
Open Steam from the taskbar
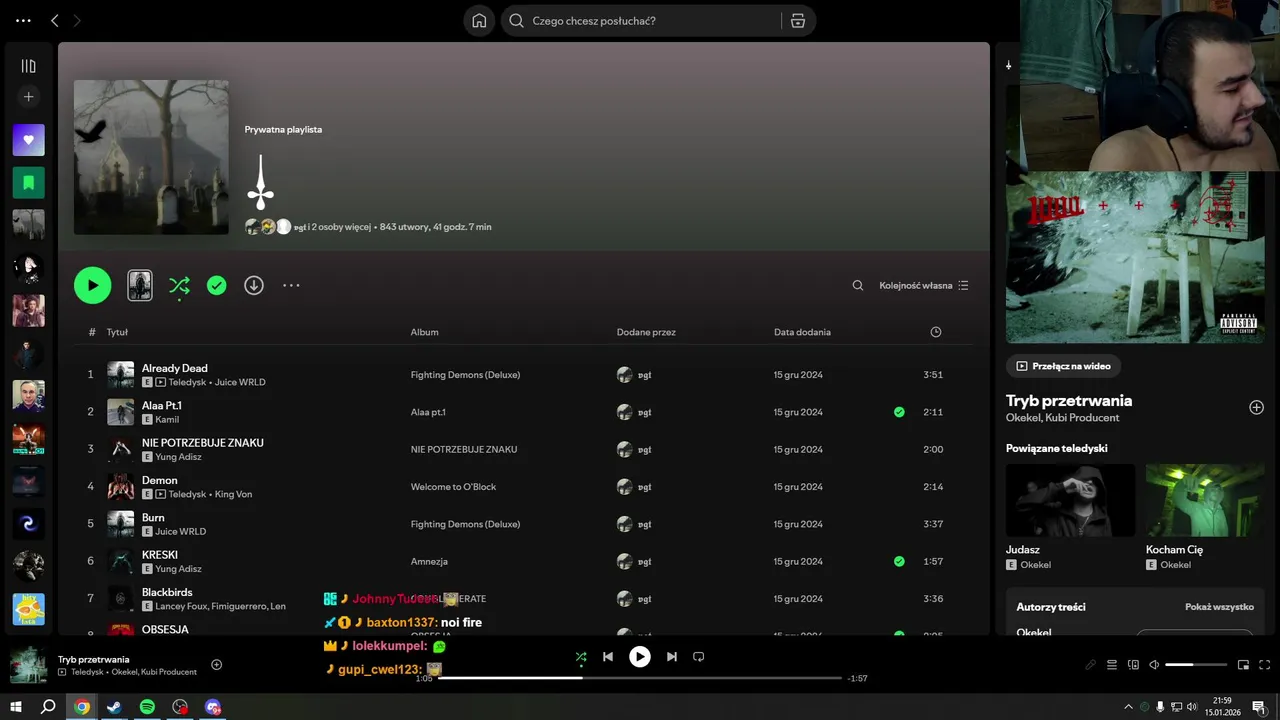(x=114, y=707)
